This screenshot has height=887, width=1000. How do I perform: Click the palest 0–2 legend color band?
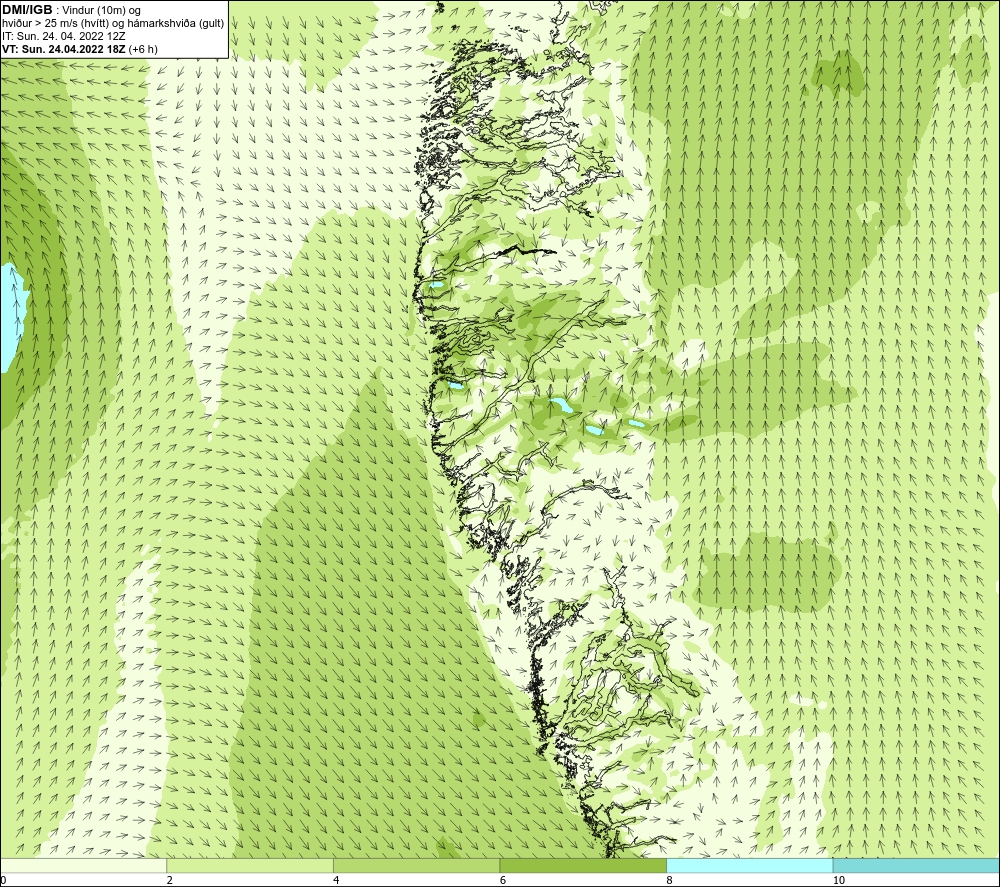coord(84,865)
